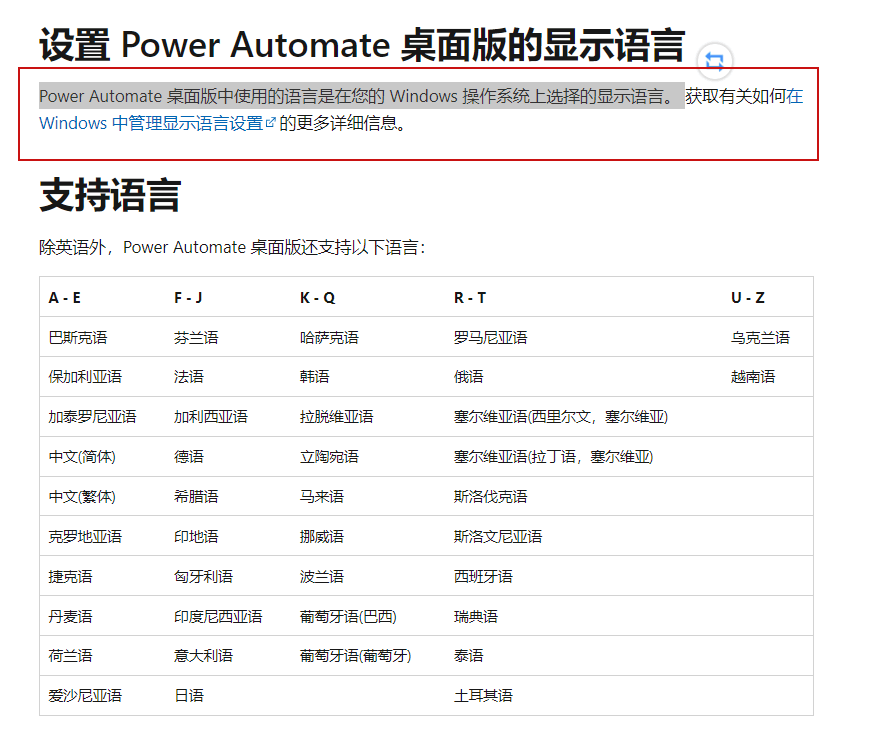The image size is (895, 747).
Task: Select the 立陶宛语 table cell
Action: pos(329,457)
